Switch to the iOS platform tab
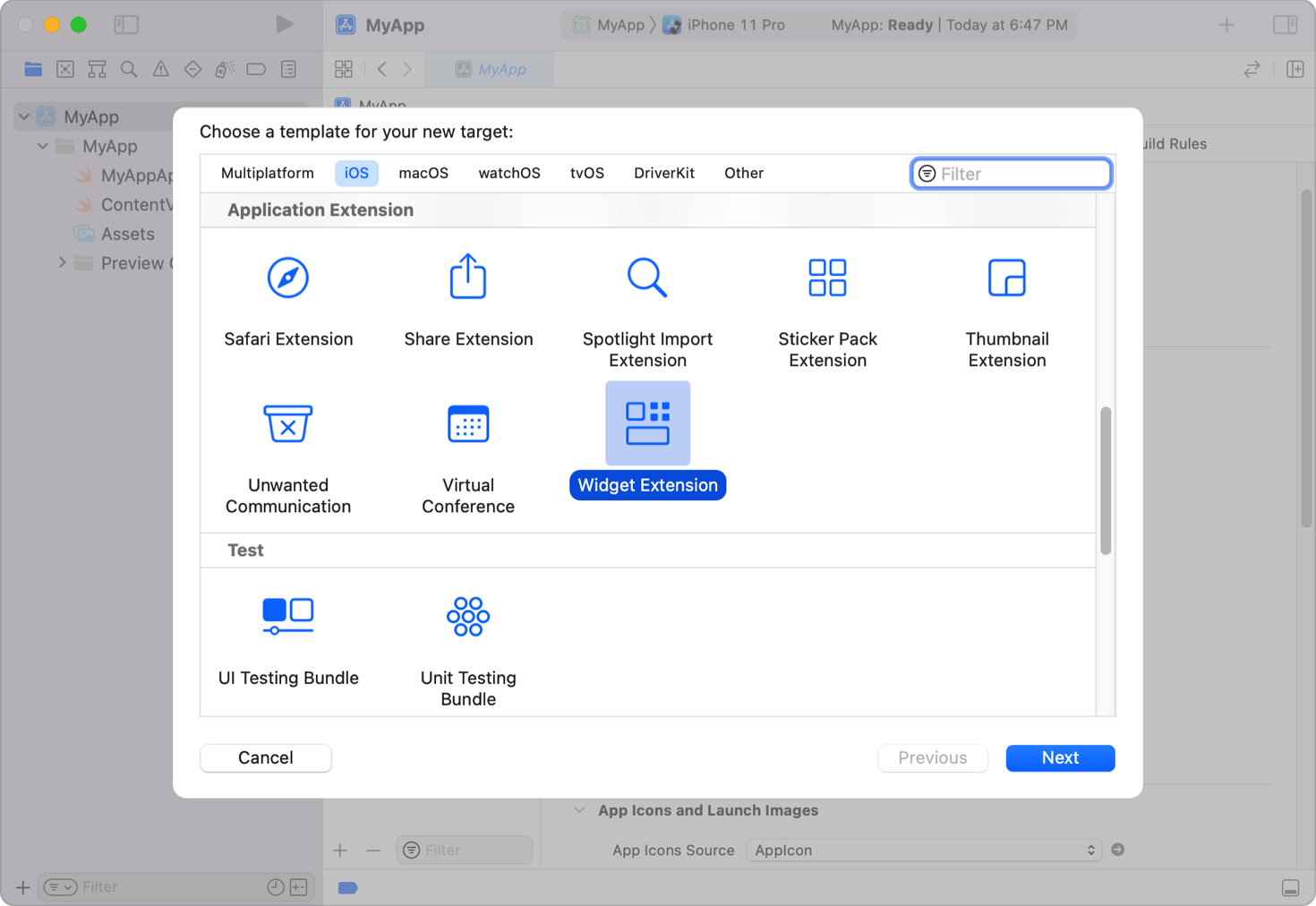 click(x=356, y=173)
